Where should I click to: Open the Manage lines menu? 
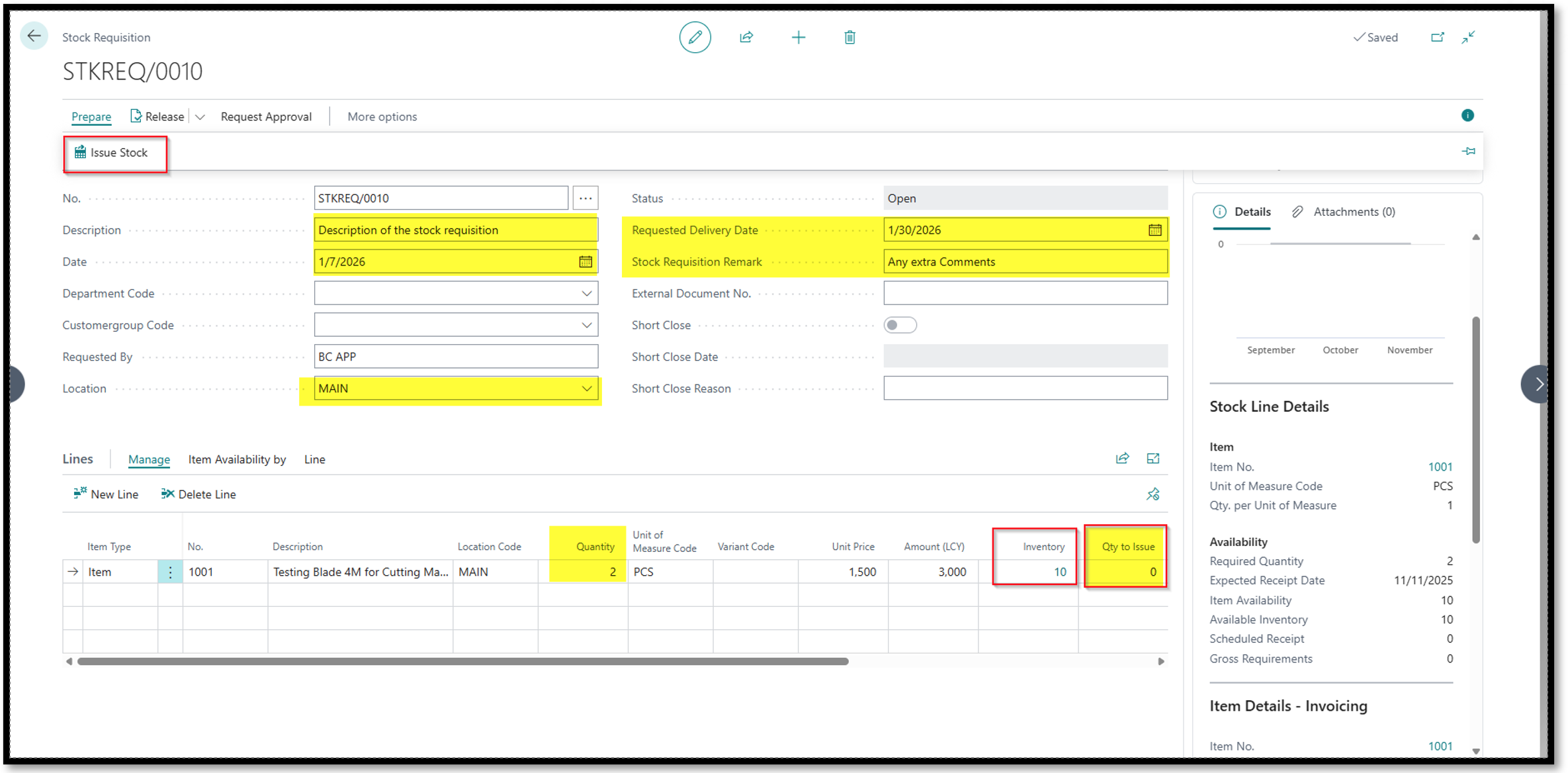pyautogui.click(x=149, y=459)
